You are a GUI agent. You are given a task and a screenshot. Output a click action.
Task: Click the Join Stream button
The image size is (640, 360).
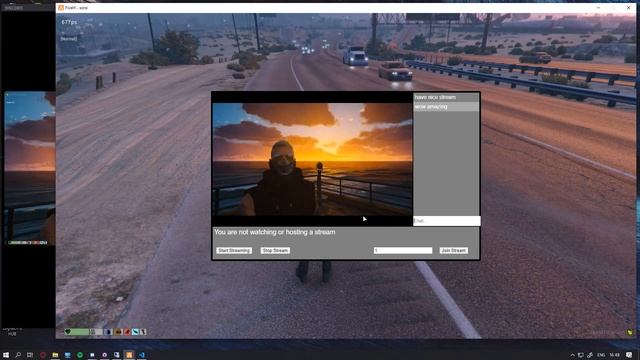(453, 250)
